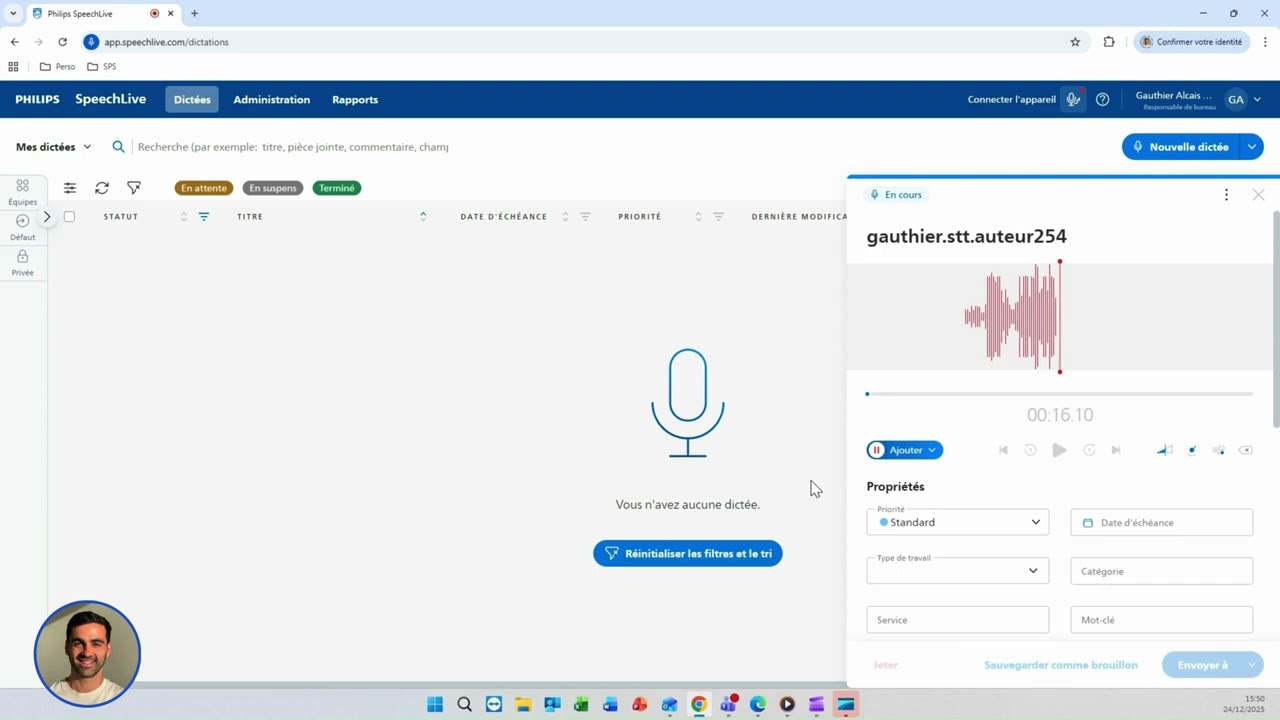This screenshot has height=720, width=1280.
Task: Play the recorded dictation
Action: tap(1059, 450)
